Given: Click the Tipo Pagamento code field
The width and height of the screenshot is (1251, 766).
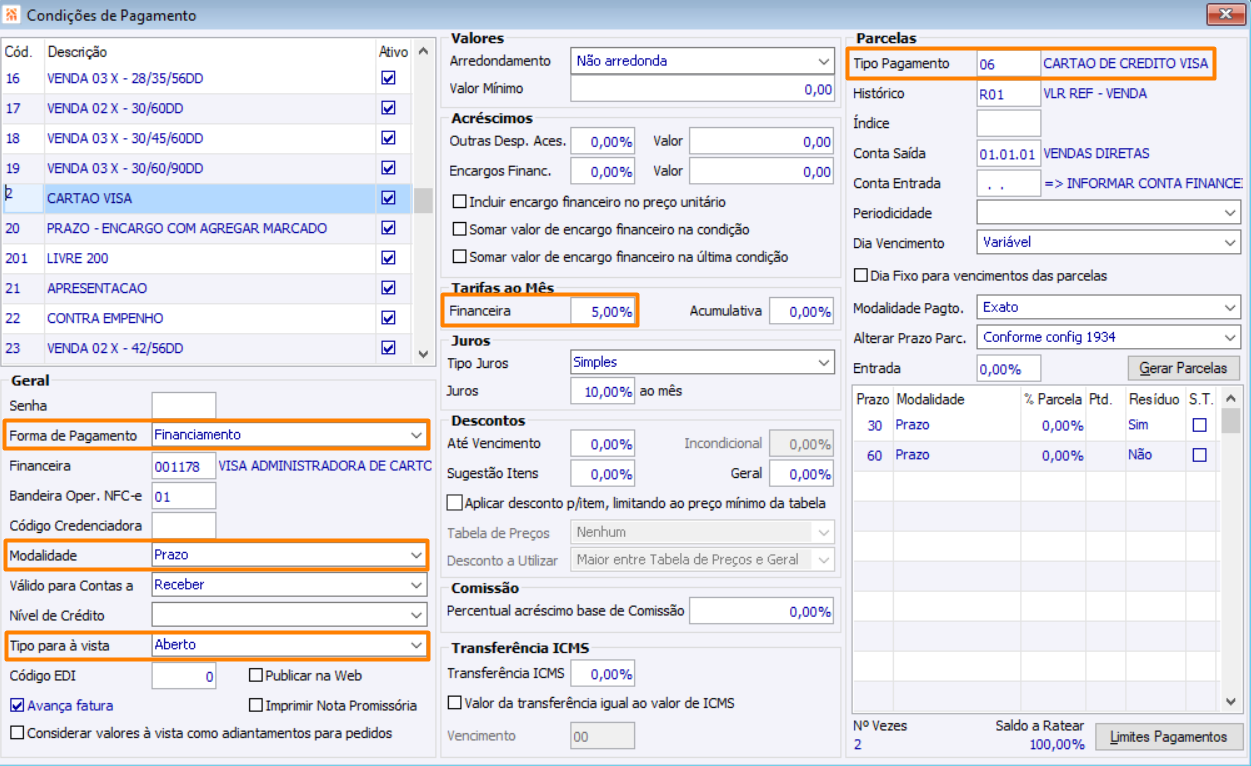Looking at the screenshot, I should (x=1007, y=64).
